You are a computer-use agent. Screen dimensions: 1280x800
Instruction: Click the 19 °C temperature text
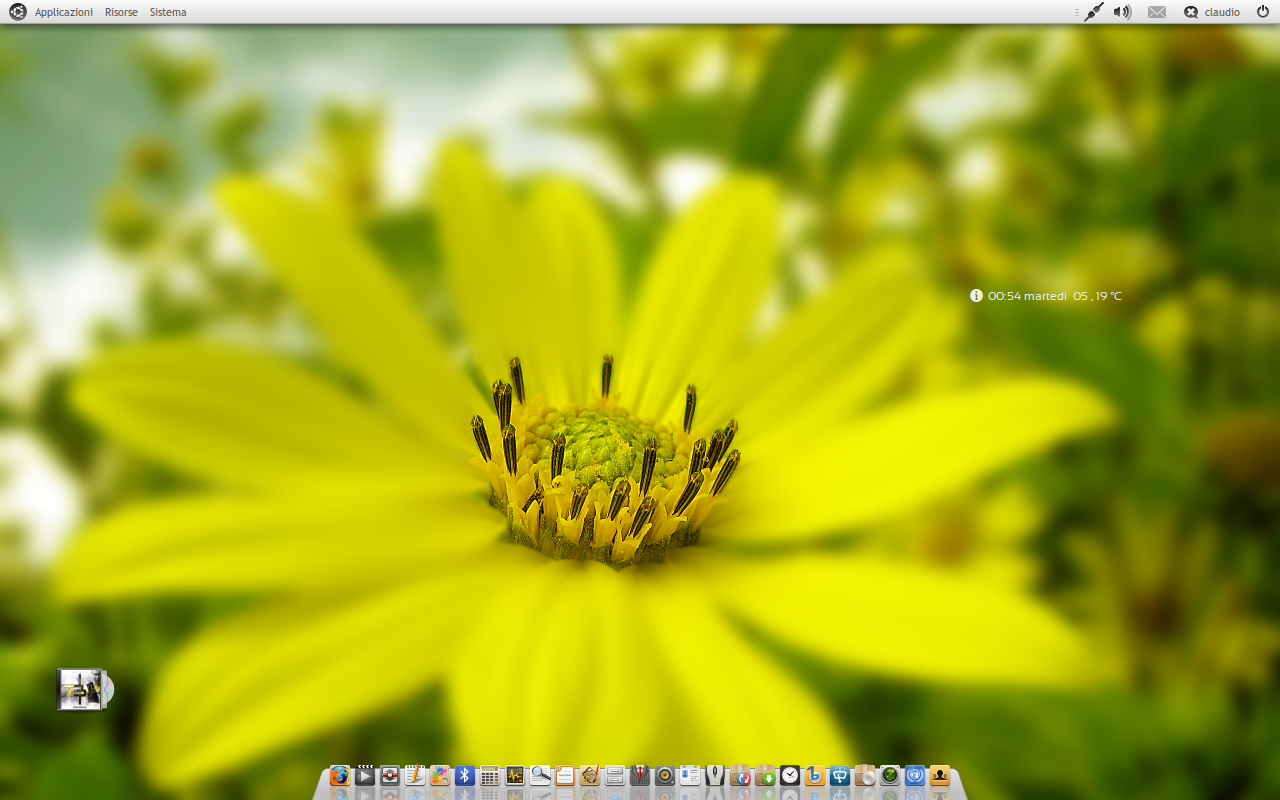coord(1108,296)
